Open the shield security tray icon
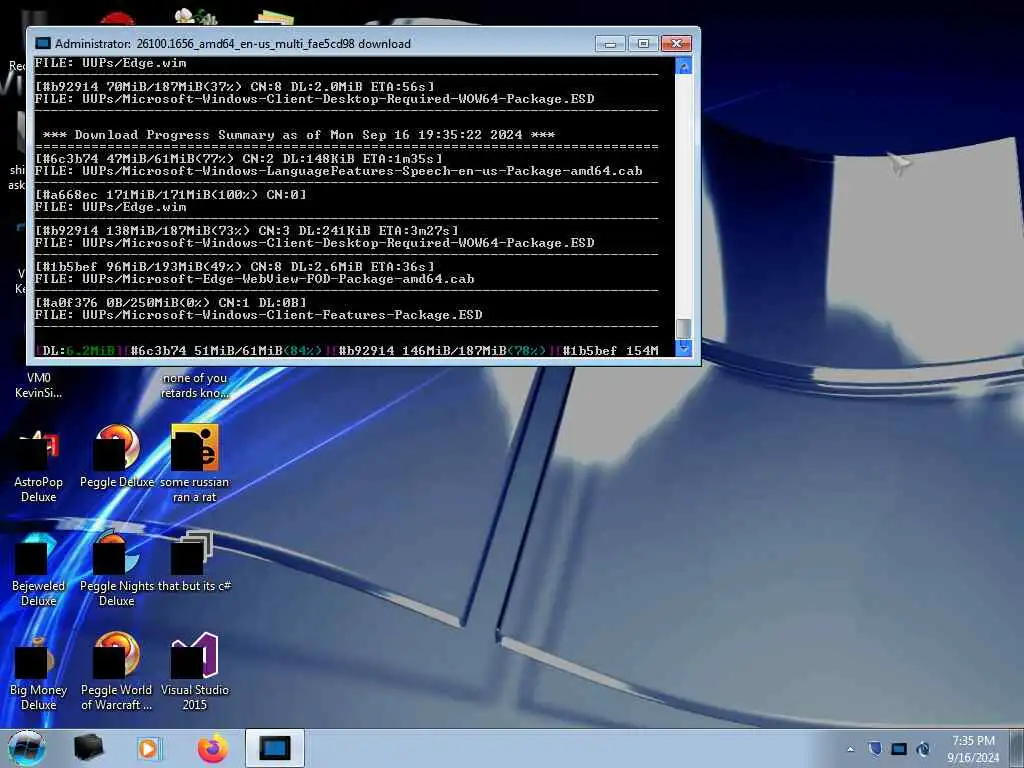The height and width of the screenshot is (768, 1024). tap(875, 749)
